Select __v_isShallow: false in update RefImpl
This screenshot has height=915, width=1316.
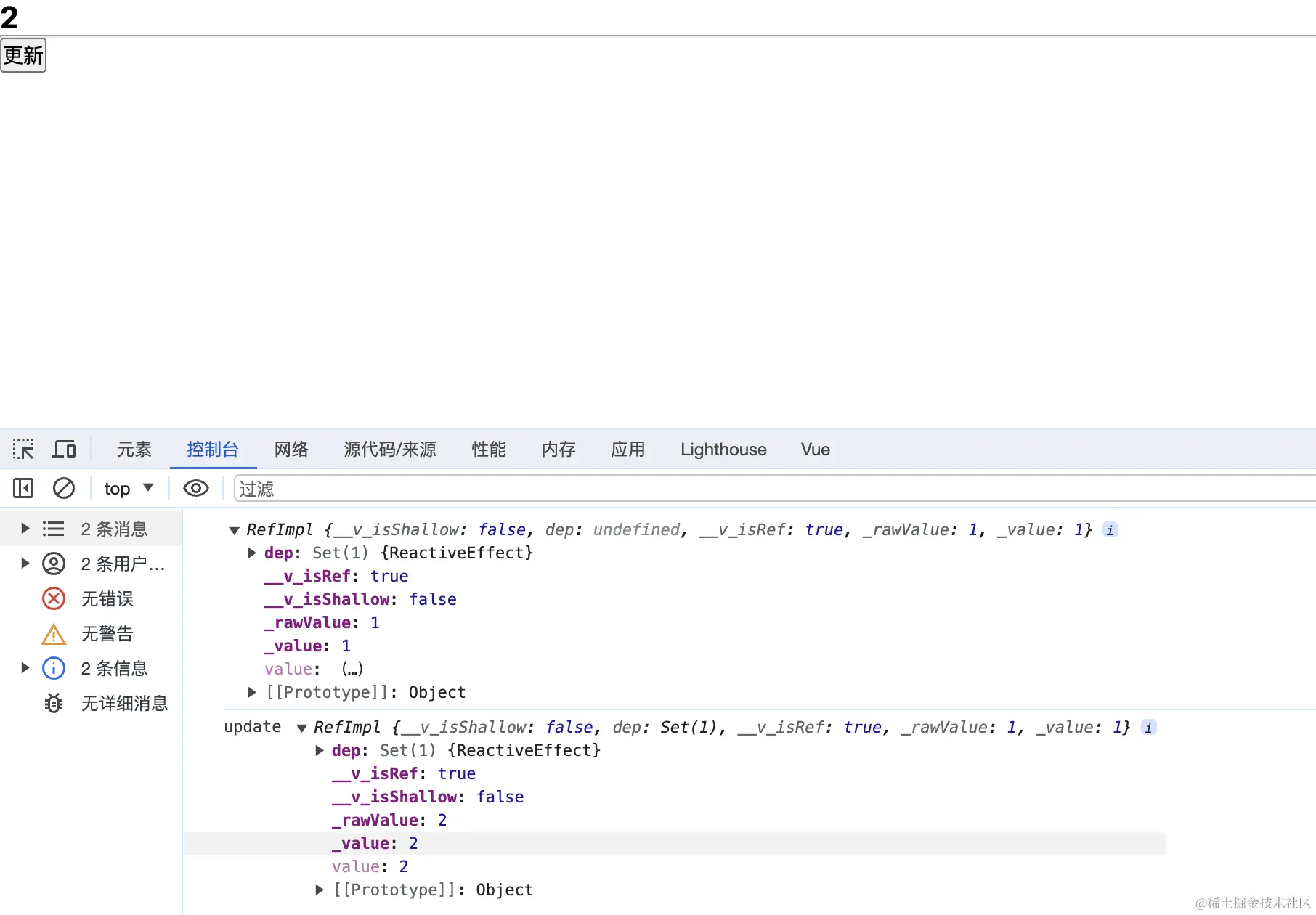click(428, 797)
